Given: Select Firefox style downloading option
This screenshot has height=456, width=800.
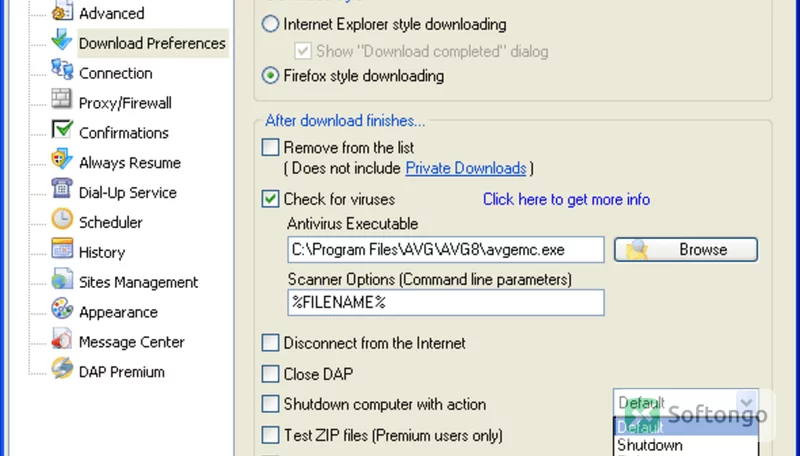Looking at the screenshot, I should pyautogui.click(x=270, y=75).
